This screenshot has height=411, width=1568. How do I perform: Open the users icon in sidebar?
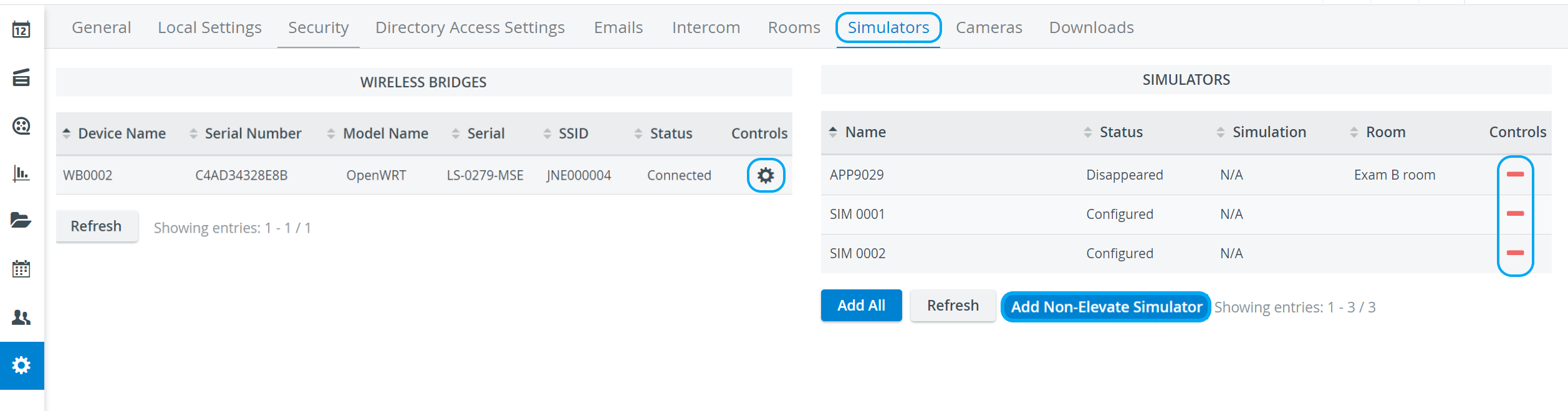[21, 317]
